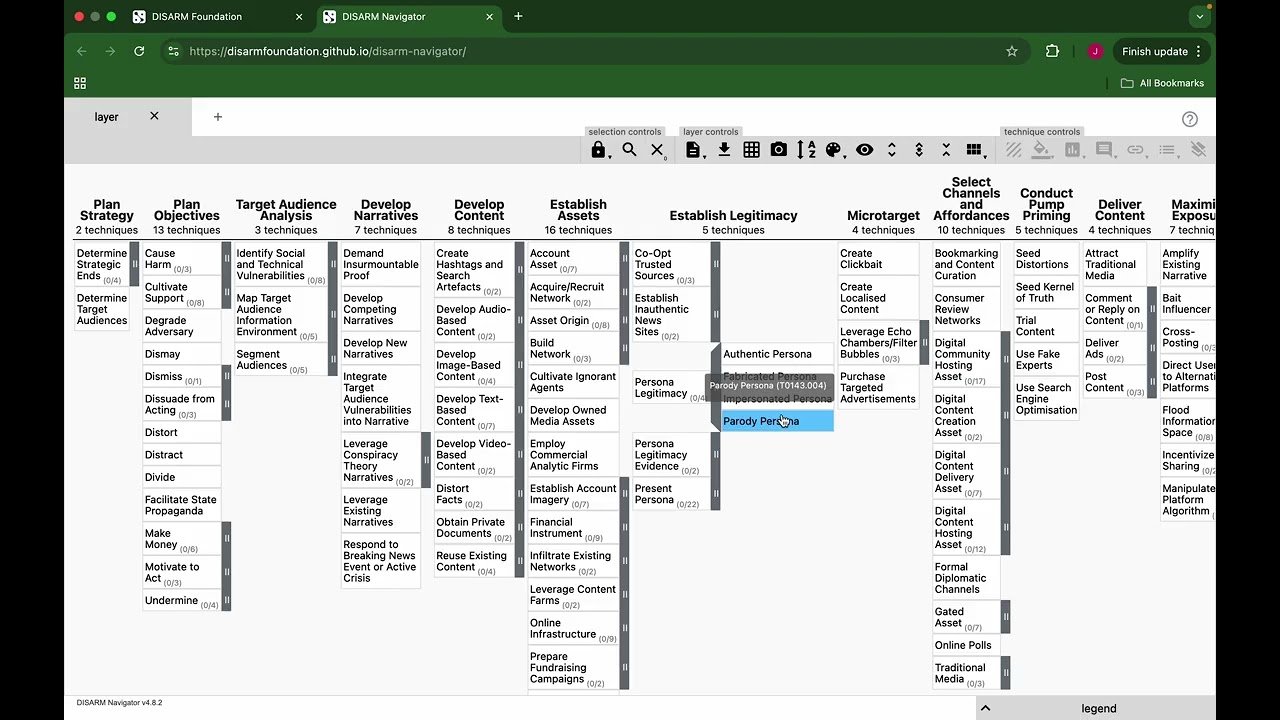Viewport: 1280px width, 720px height.
Task: Switch to the layer tab
Action: pyautogui.click(x=107, y=117)
